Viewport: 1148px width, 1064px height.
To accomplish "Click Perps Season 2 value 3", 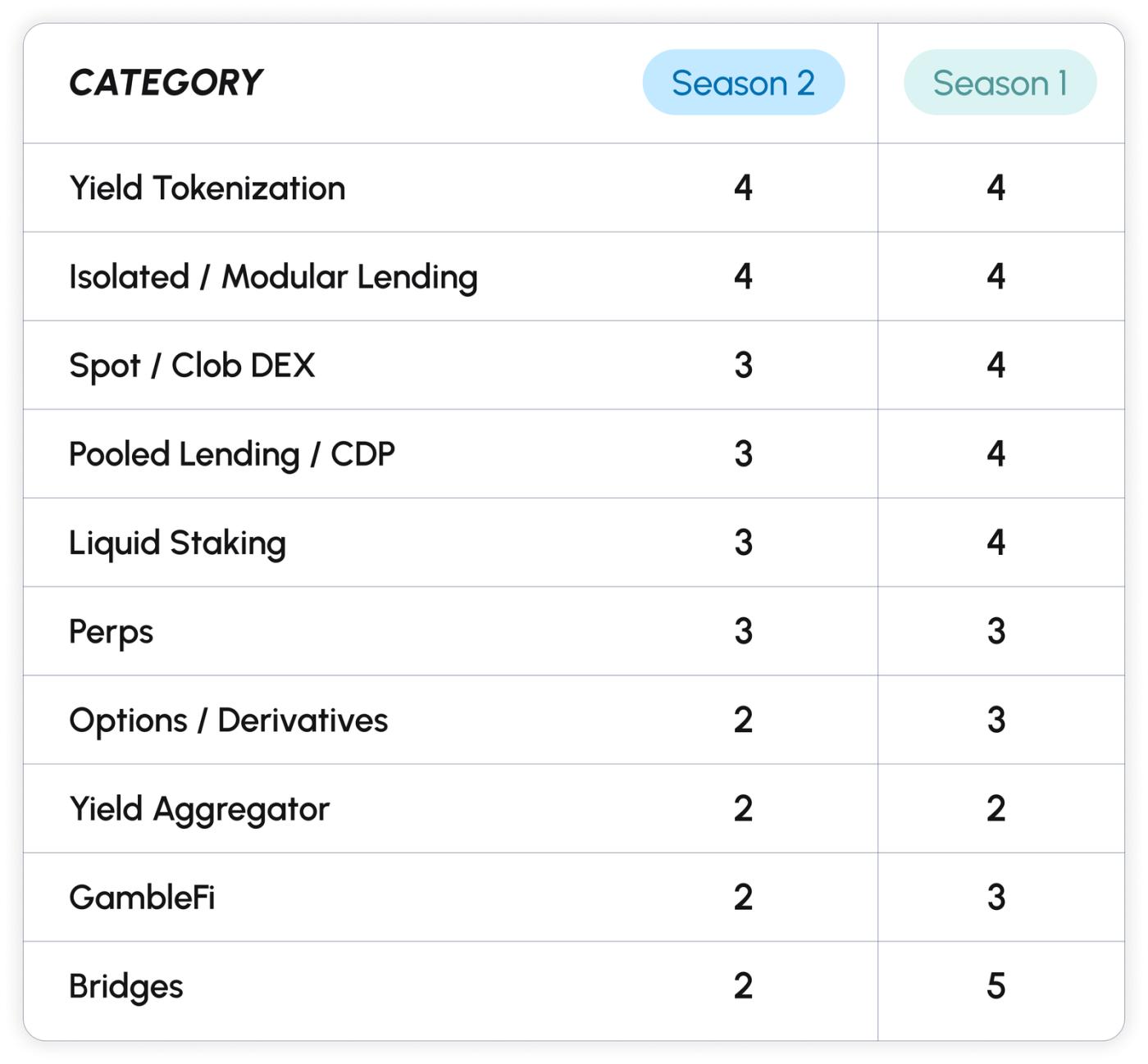I will 743,632.
